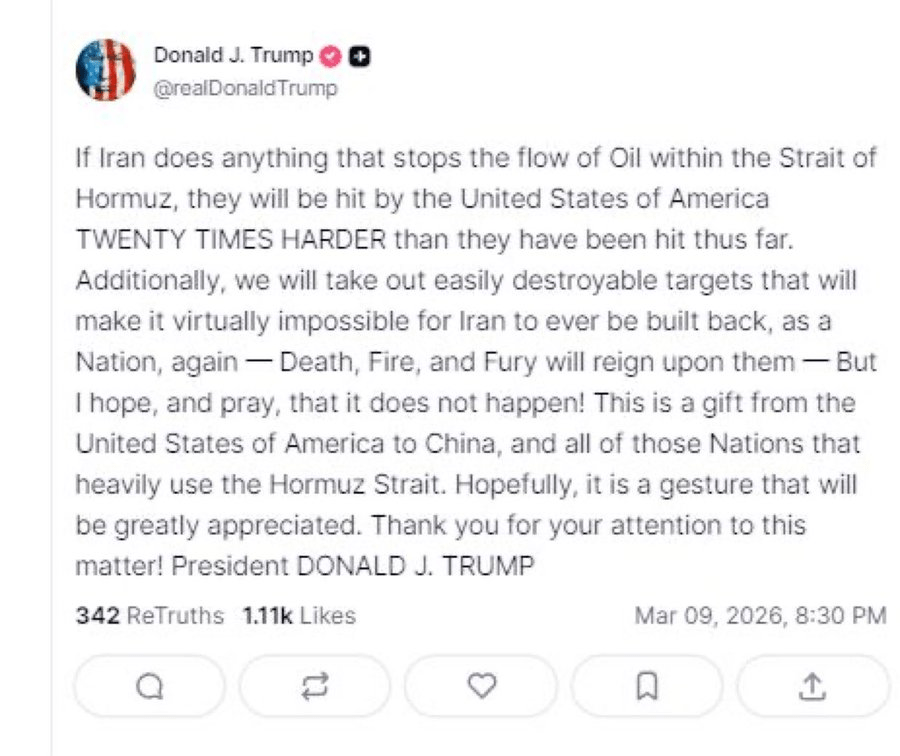The height and width of the screenshot is (756, 900).
Task: Bookmark this post
Action: tap(647, 686)
